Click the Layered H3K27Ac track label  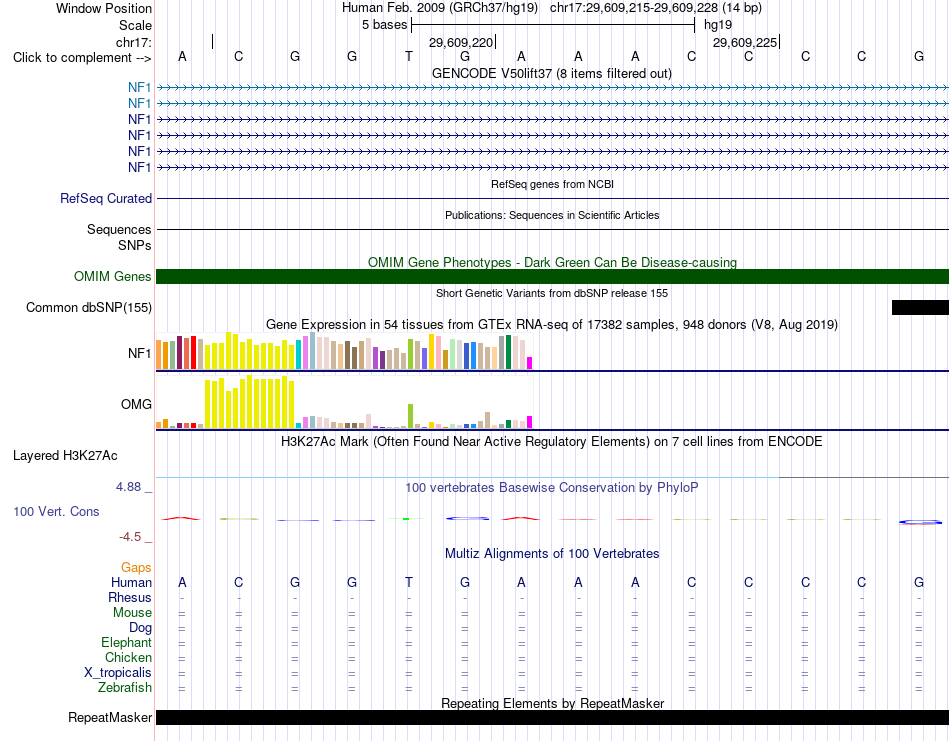[x=65, y=456]
